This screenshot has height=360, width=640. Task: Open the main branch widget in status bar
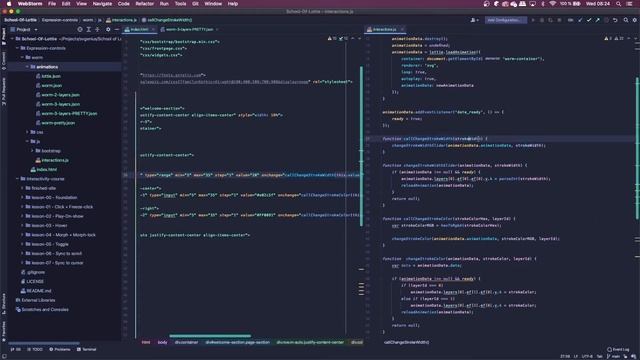(x=613, y=356)
